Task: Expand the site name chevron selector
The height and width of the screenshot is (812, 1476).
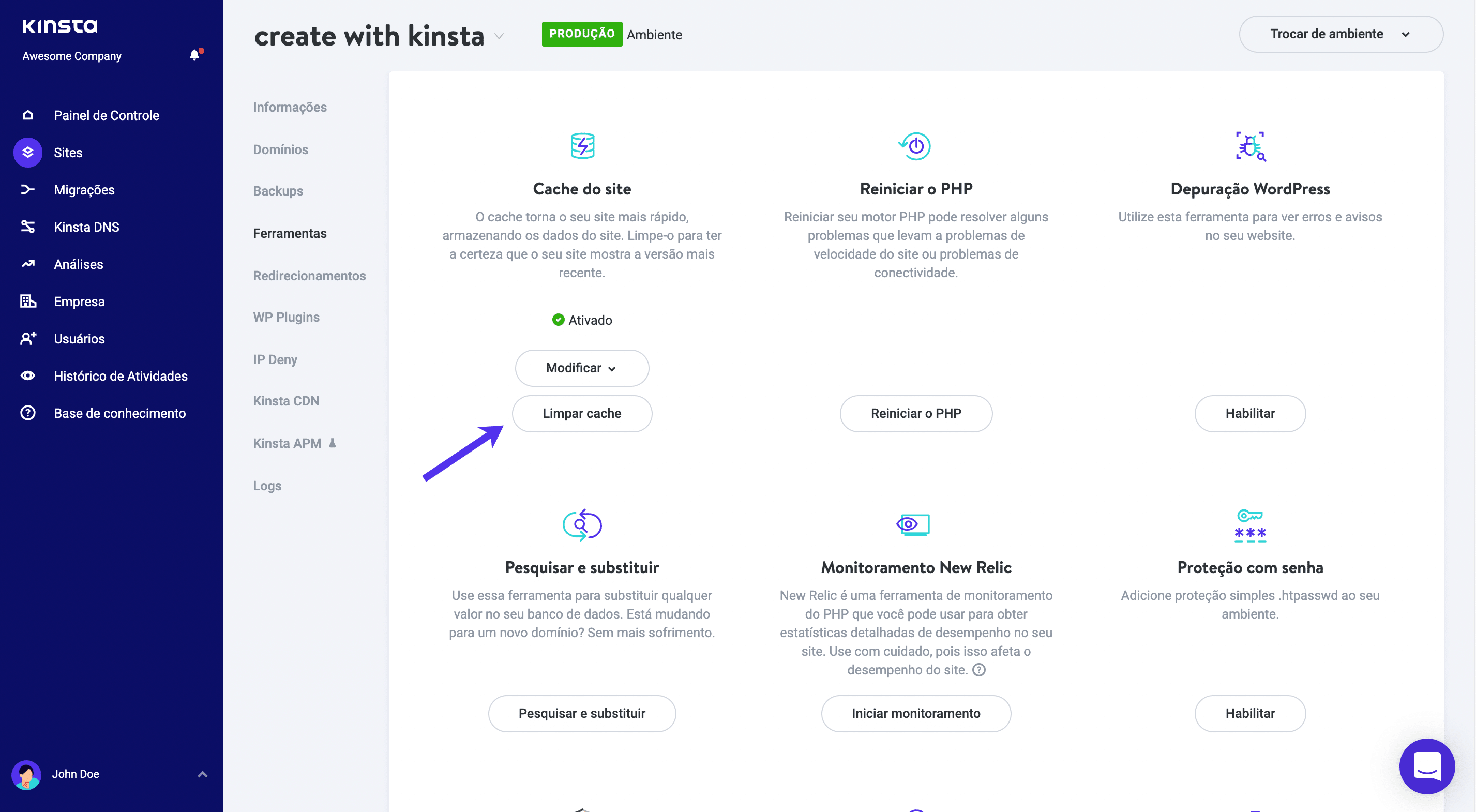Action: click(x=499, y=36)
